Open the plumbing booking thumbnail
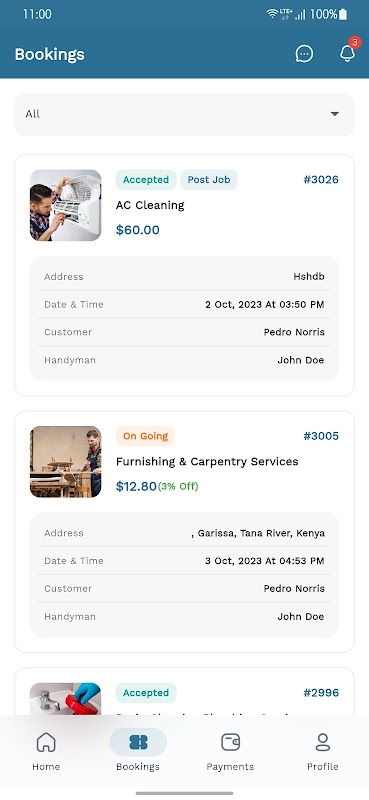 (x=65, y=698)
